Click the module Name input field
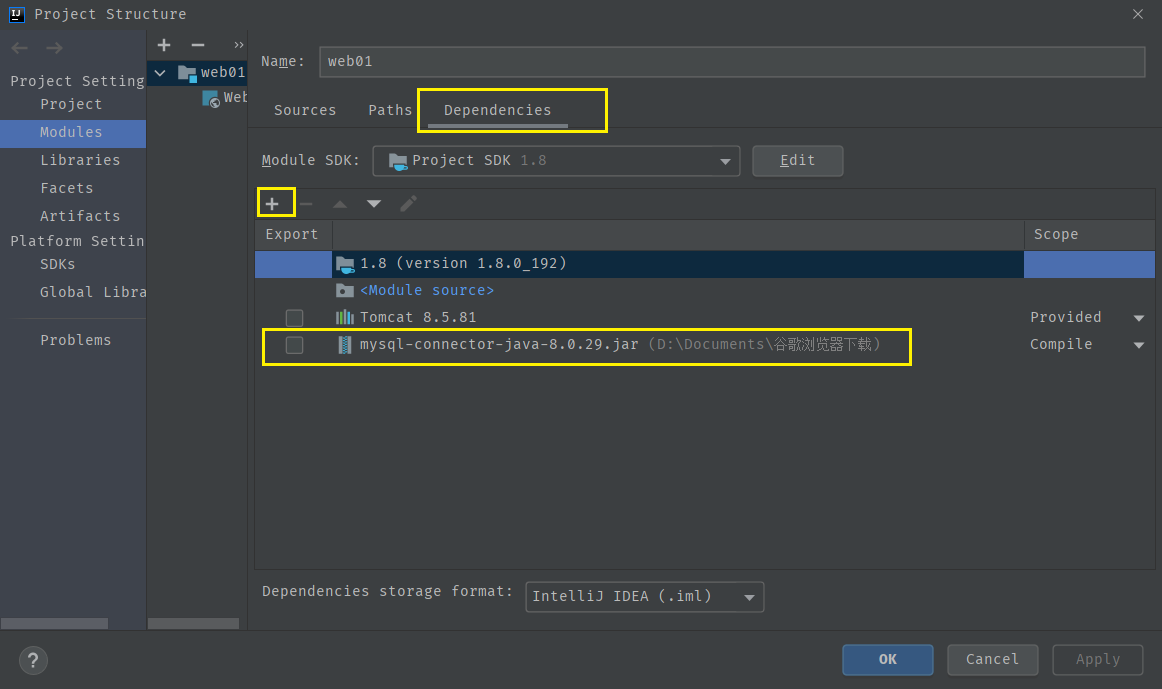This screenshot has height=689, width=1162. [732, 61]
